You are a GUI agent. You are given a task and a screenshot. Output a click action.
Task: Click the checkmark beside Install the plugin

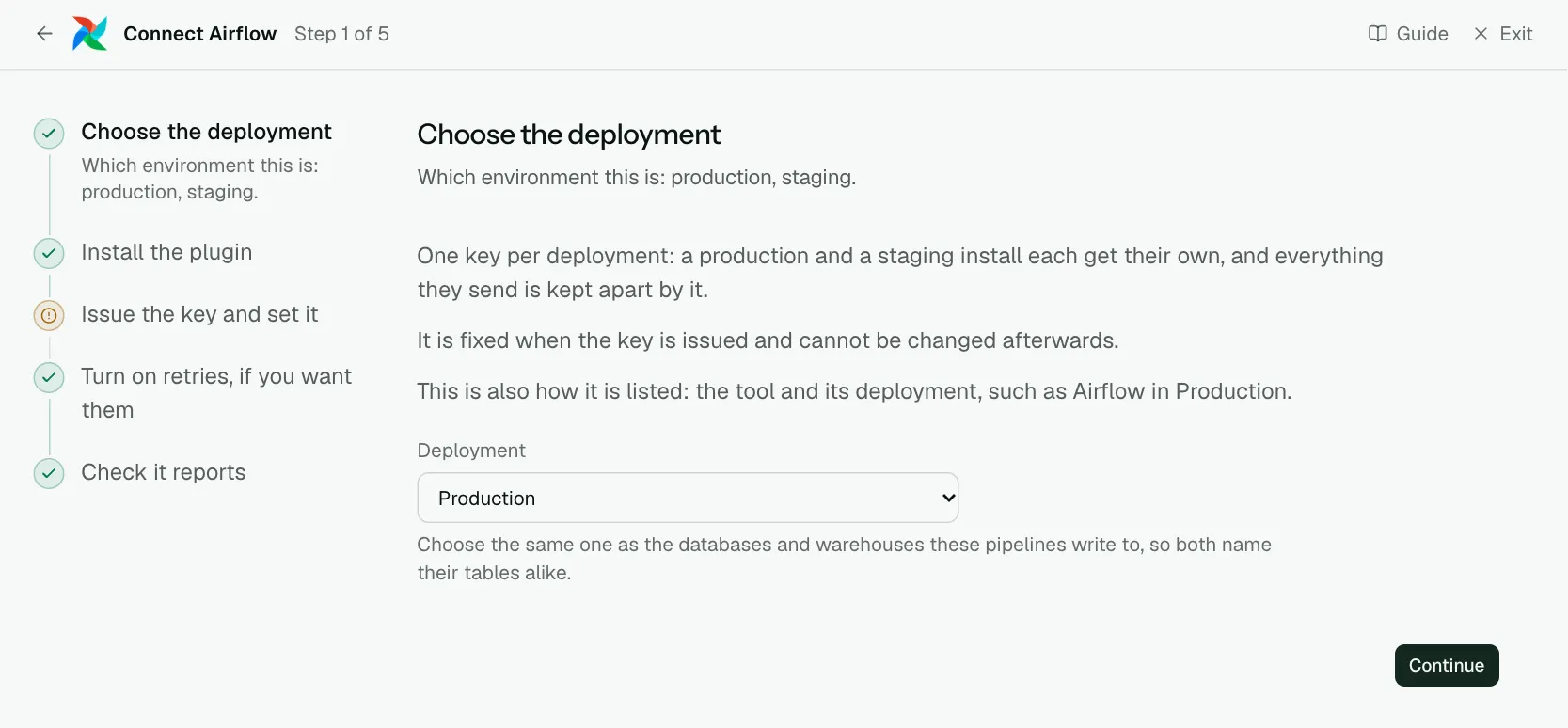coord(49,253)
